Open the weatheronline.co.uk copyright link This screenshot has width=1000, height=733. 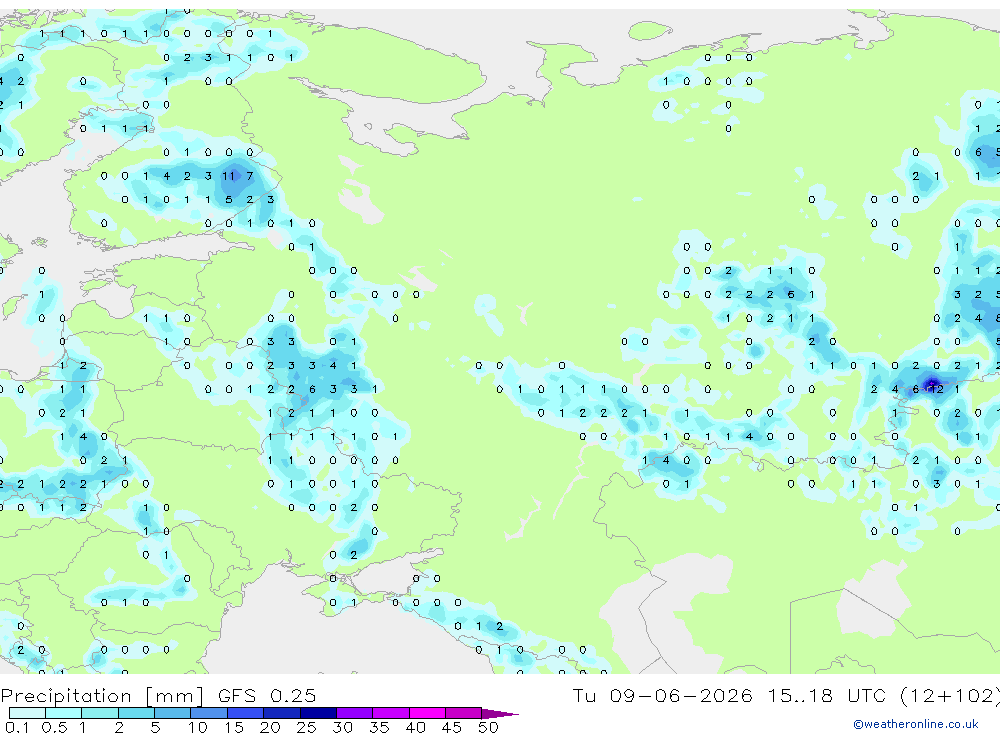pyautogui.click(x=916, y=724)
